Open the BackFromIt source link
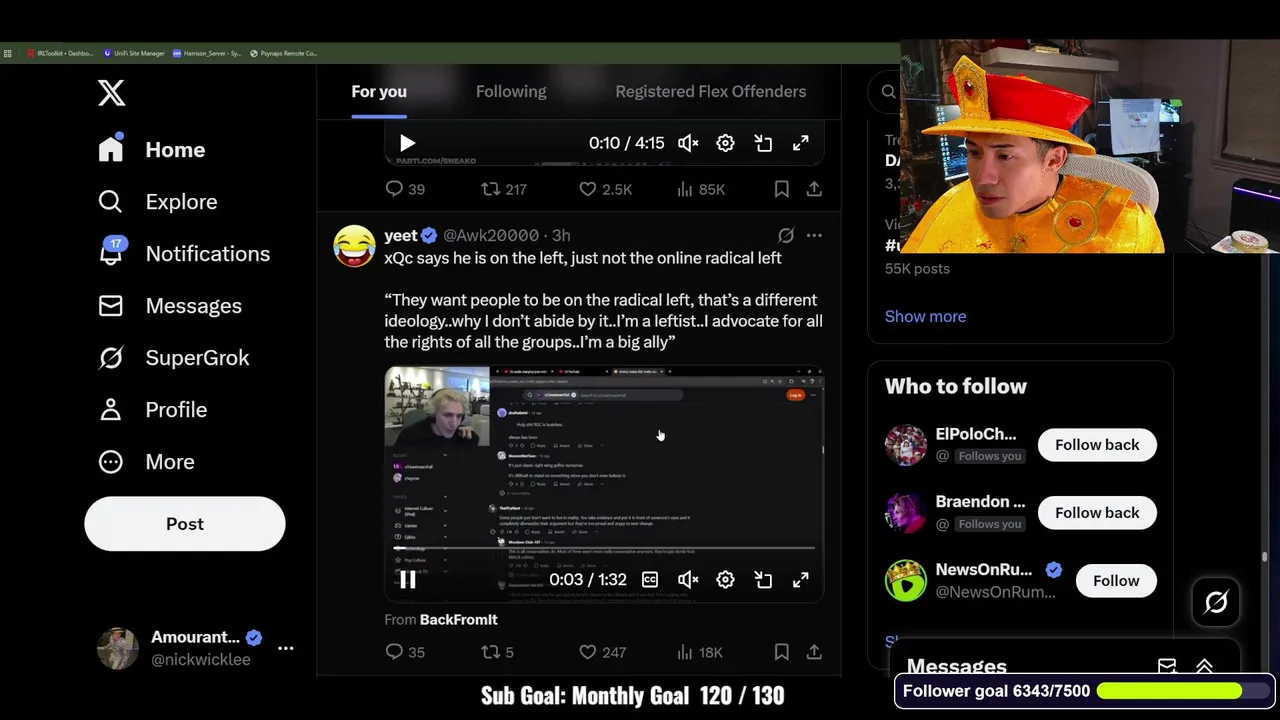Screen dimensions: 1280x720 pos(459,620)
